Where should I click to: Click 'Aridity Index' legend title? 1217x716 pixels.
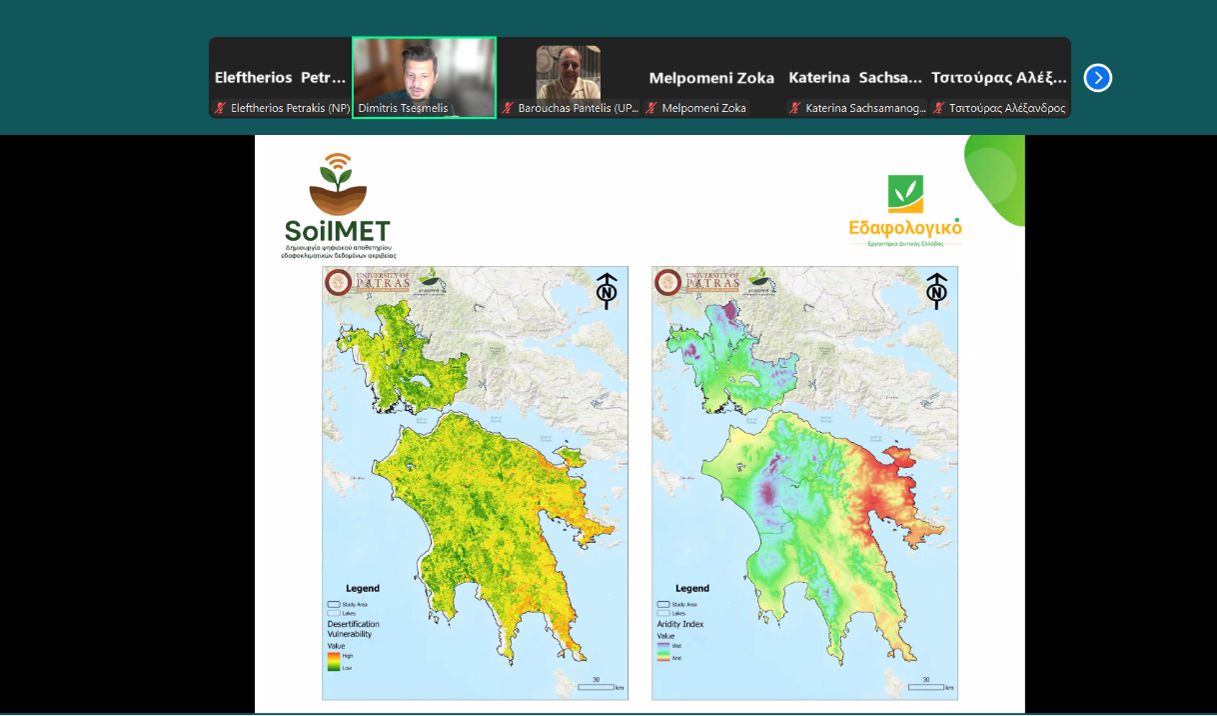(680, 624)
